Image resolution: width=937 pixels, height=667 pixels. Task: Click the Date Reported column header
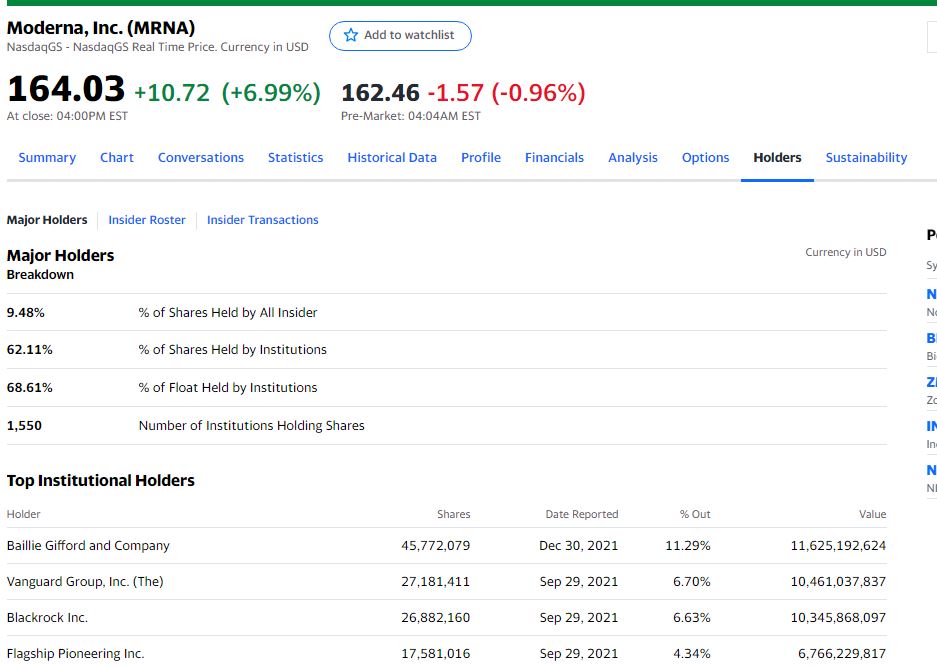(x=582, y=514)
